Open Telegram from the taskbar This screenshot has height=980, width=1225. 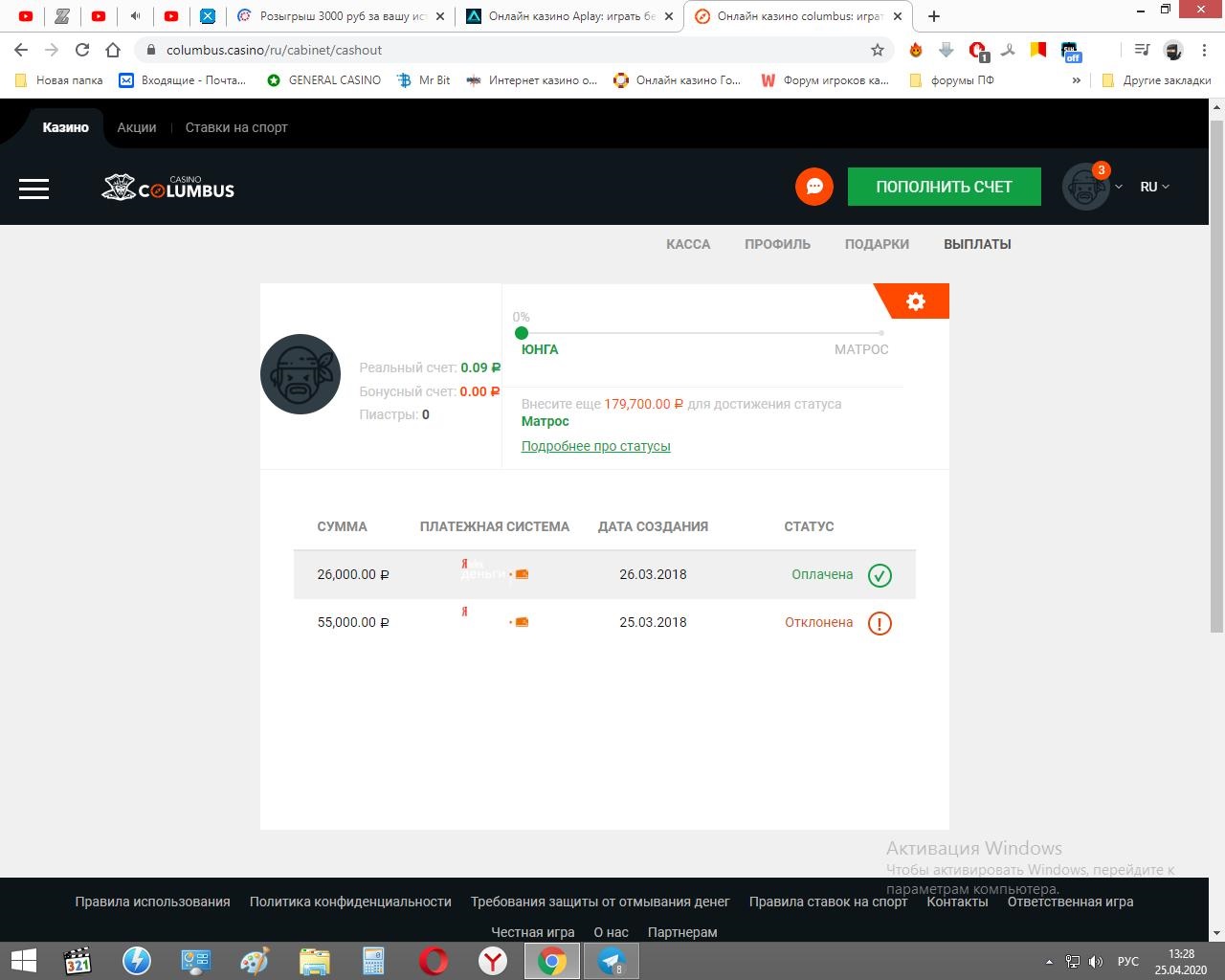click(611, 961)
